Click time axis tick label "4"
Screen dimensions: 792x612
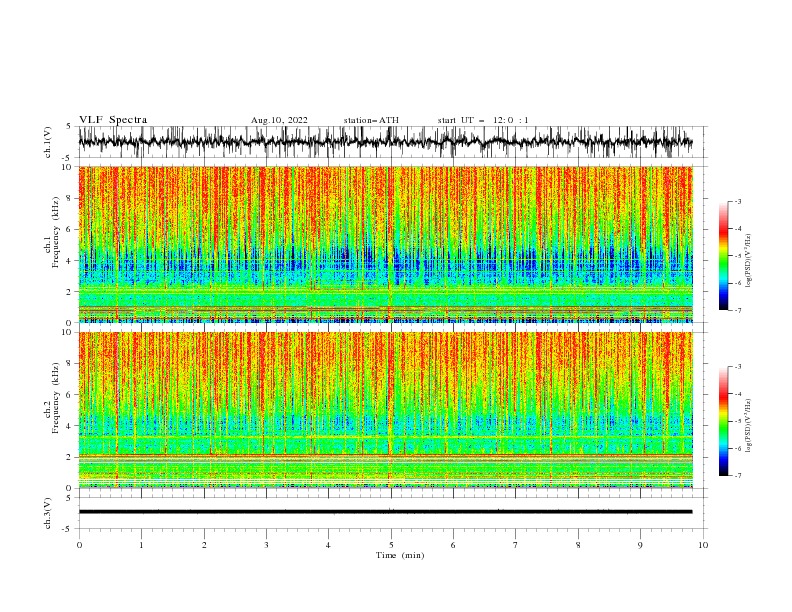(328, 545)
